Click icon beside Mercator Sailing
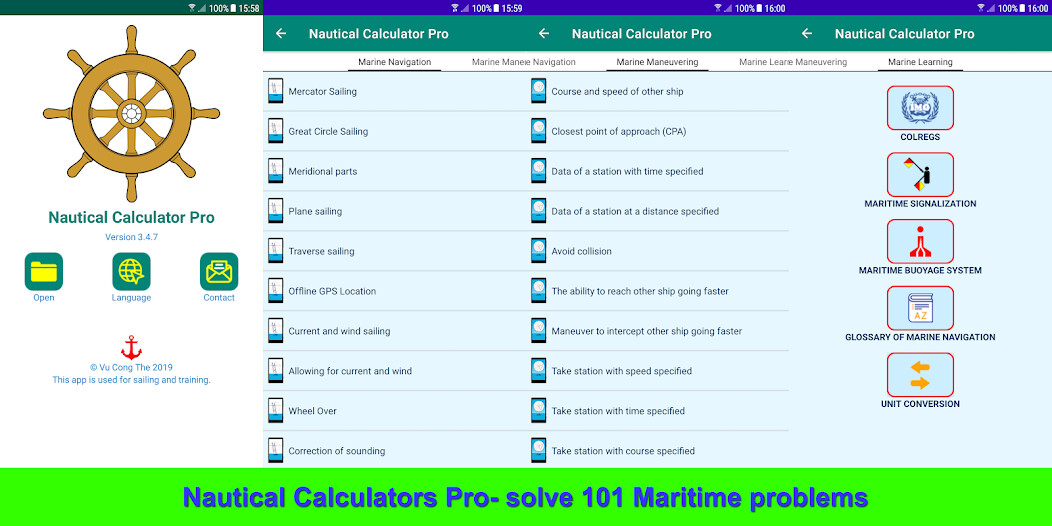Viewport: 1052px width, 526px height. [x=275, y=91]
